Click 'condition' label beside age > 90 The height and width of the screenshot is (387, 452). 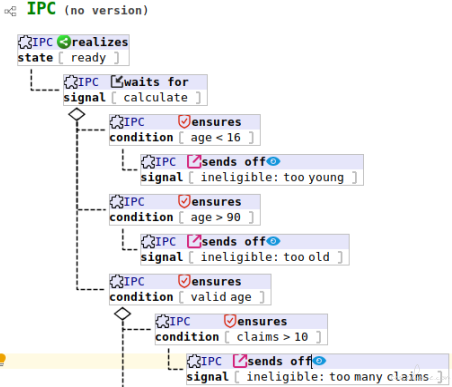[141, 217]
